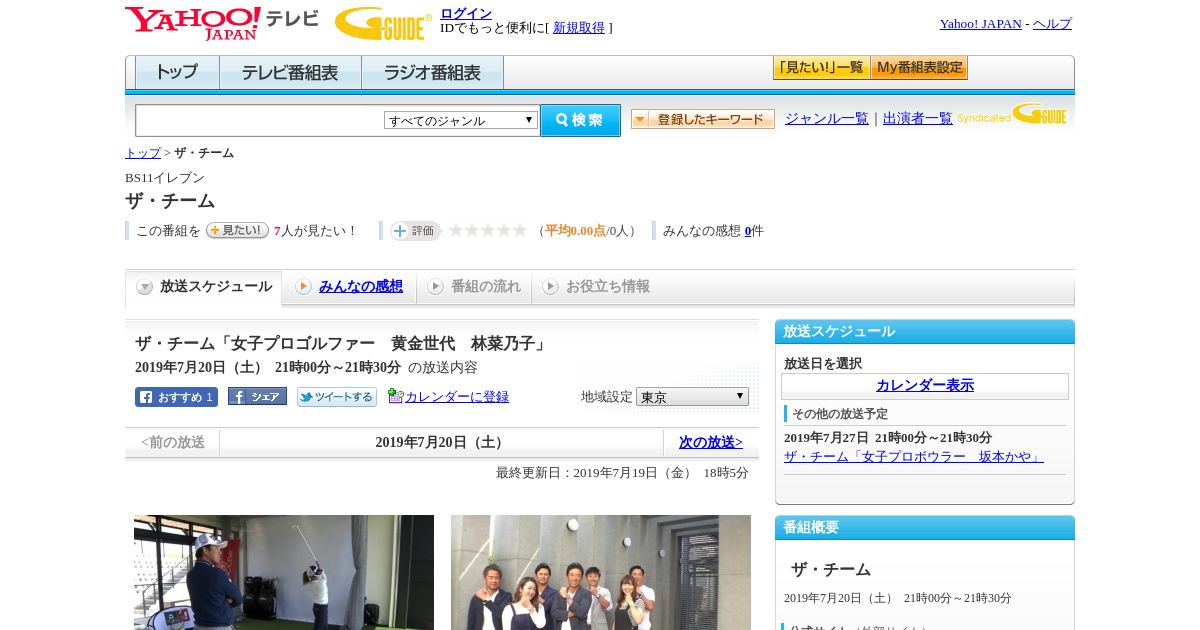Click the <前の放送 link

point(173,442)
